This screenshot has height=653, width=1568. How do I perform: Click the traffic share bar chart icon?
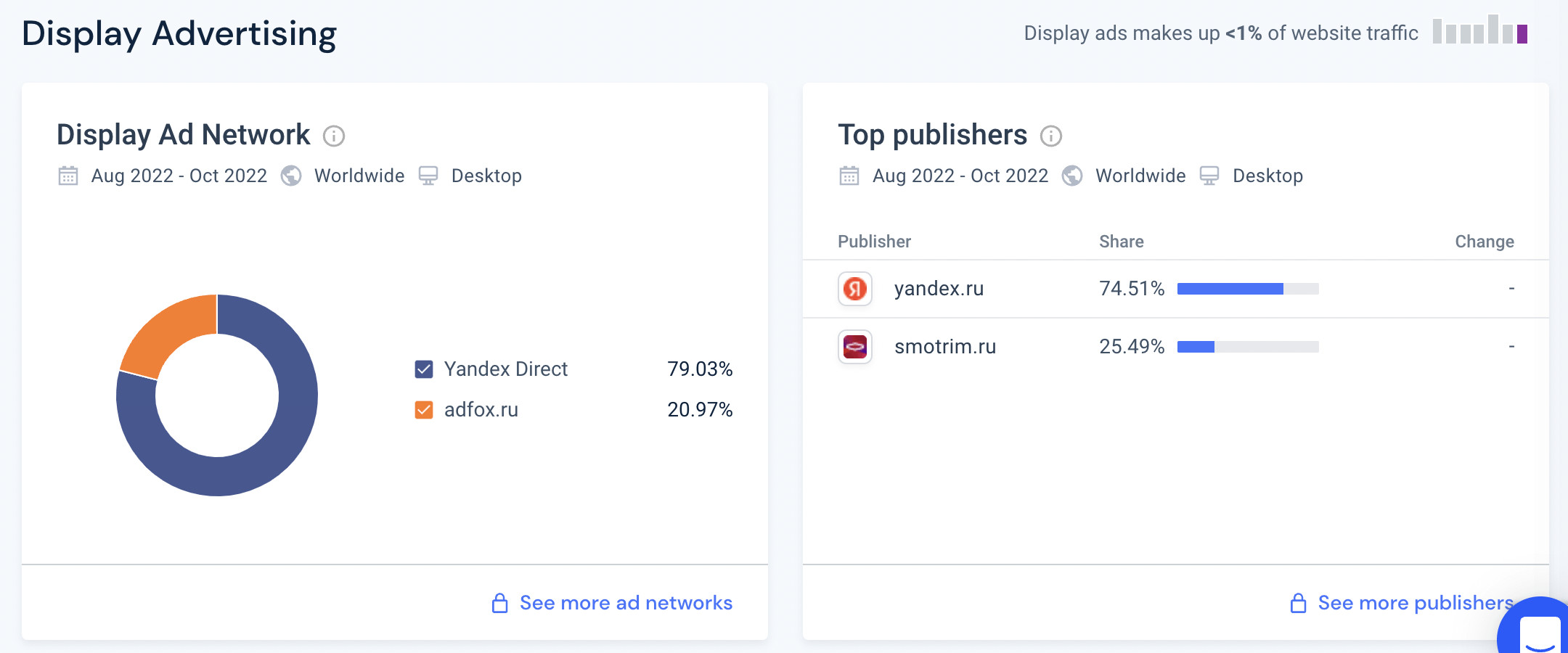(1480, 30)
